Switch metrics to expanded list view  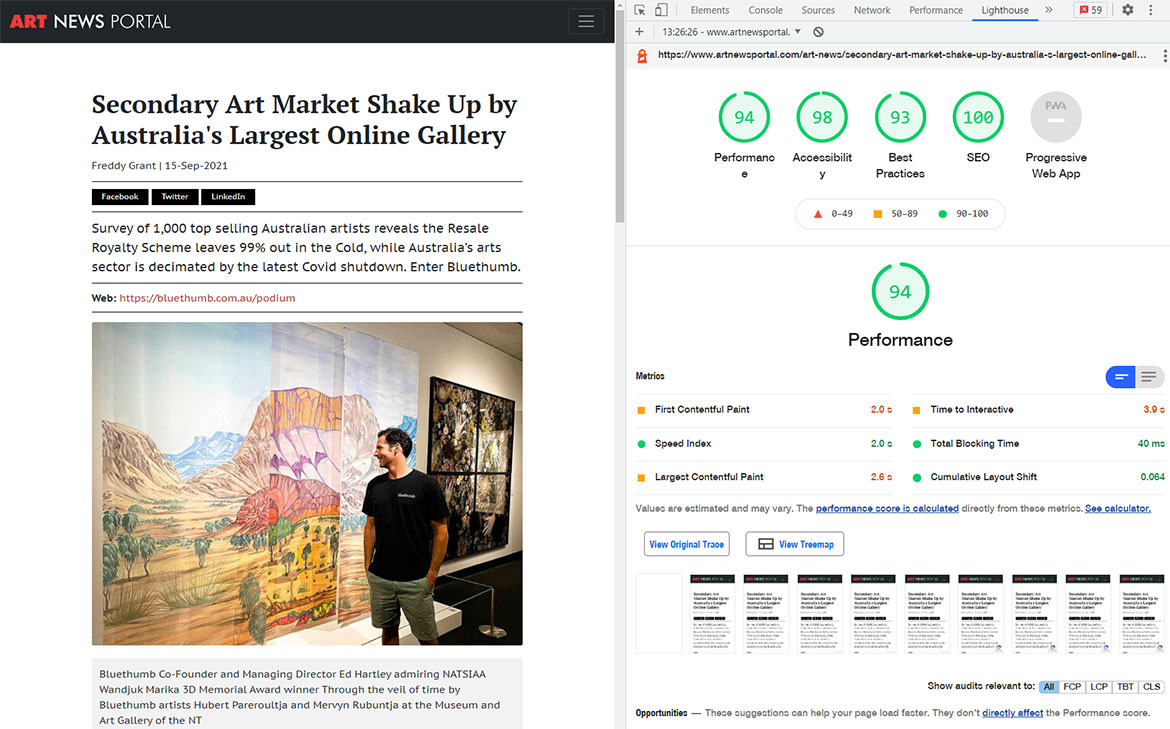(x=1149, y=377)
